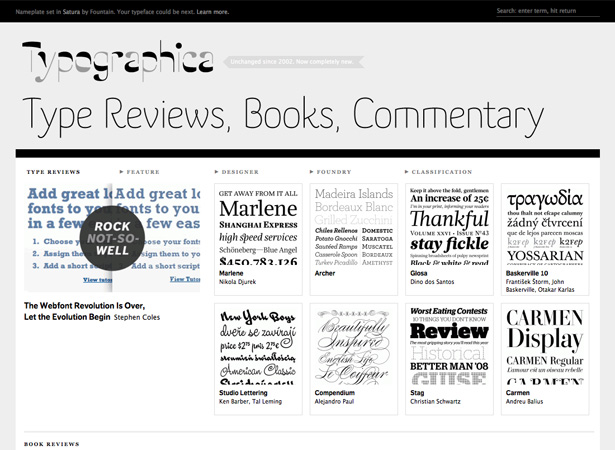Screen dimensions: 615x450
Task: Open author Stephen Coles link
Action: [137, 317]
